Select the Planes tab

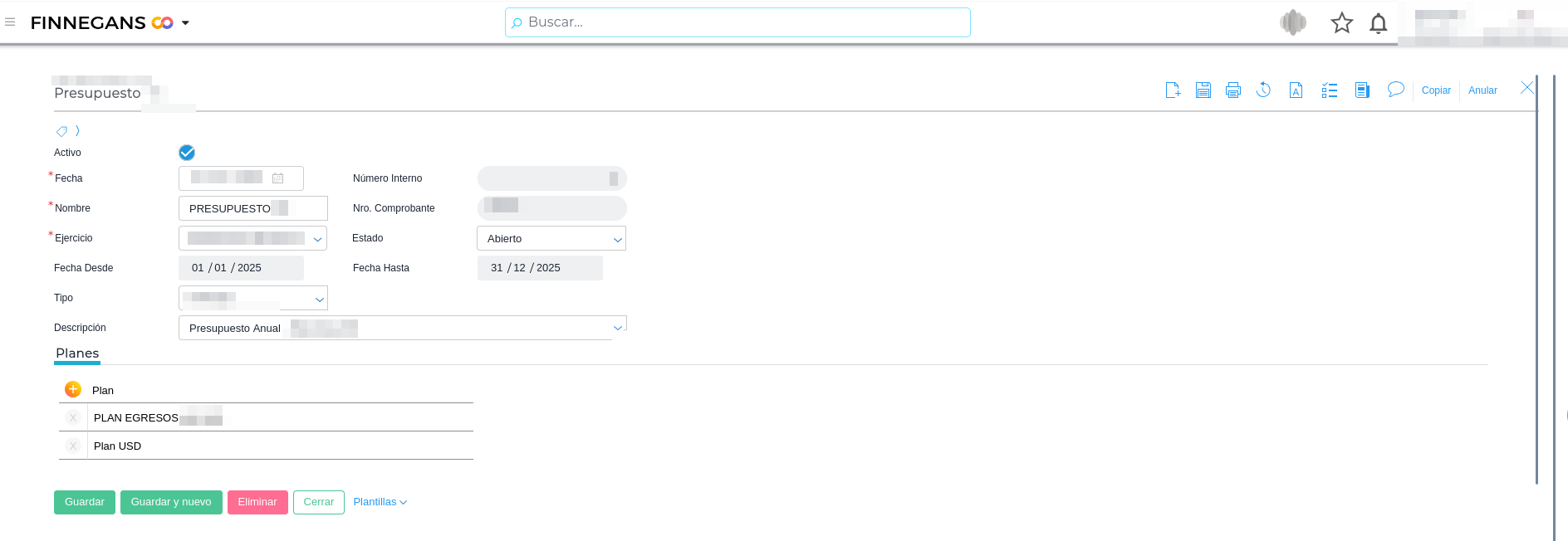pyautogui.click(x=77, y=354)
